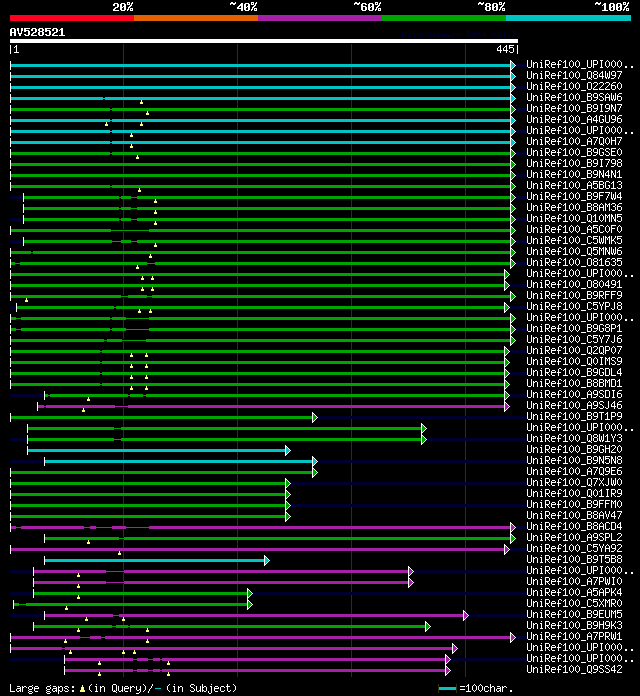Click the cyan ~100% identity legend segment
Viewport: 640px width, 696px height.
569,18
